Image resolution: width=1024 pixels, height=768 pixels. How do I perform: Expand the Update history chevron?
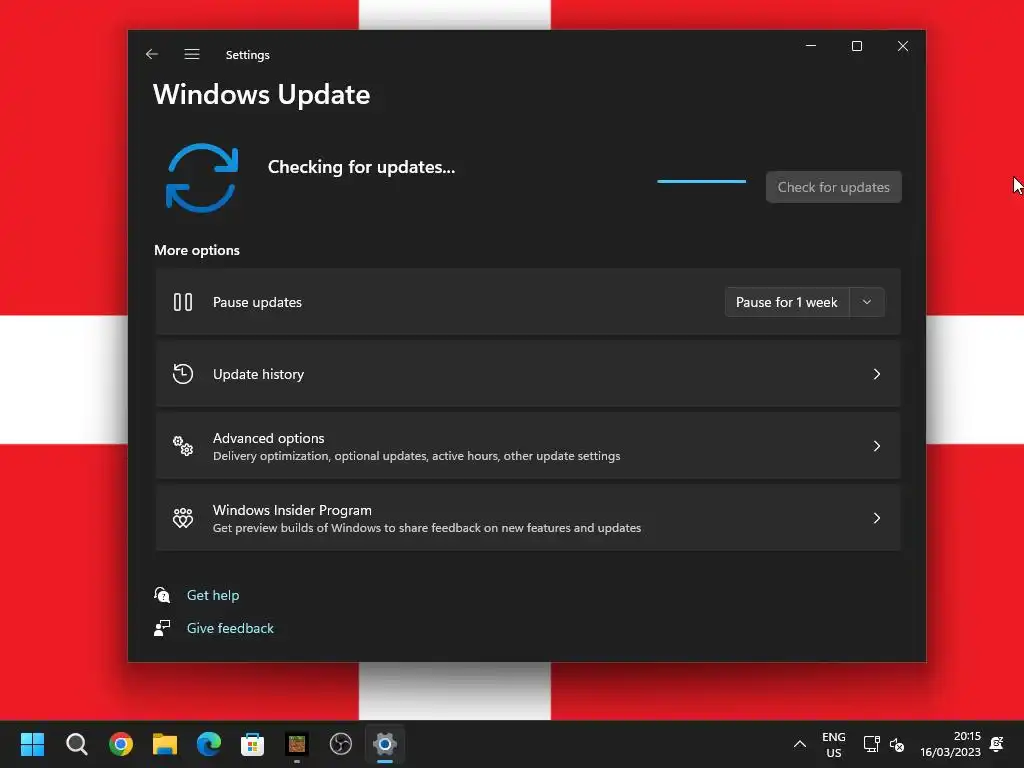(x=876, y=374)
